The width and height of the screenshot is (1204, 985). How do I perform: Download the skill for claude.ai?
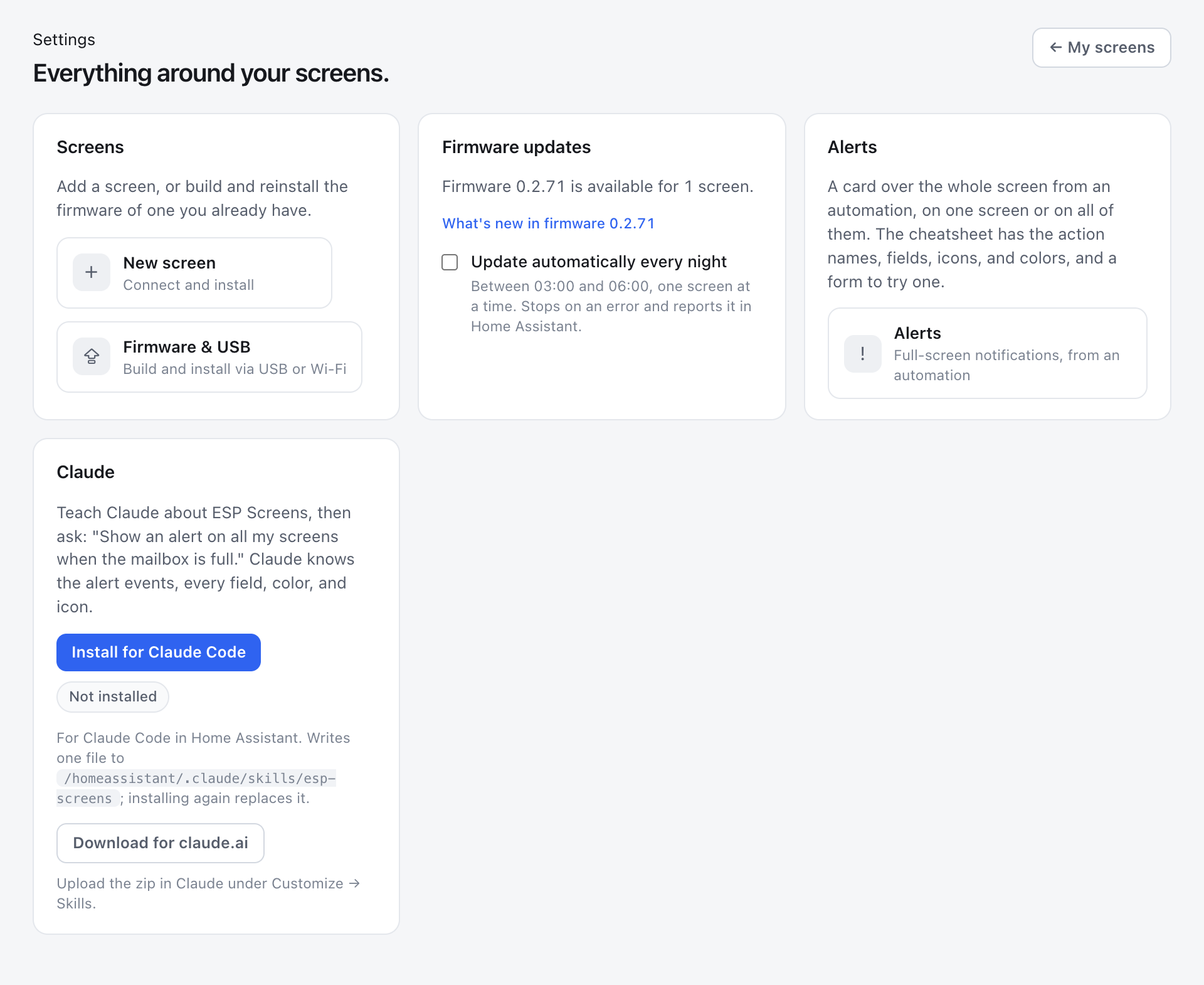coord(161,843)
